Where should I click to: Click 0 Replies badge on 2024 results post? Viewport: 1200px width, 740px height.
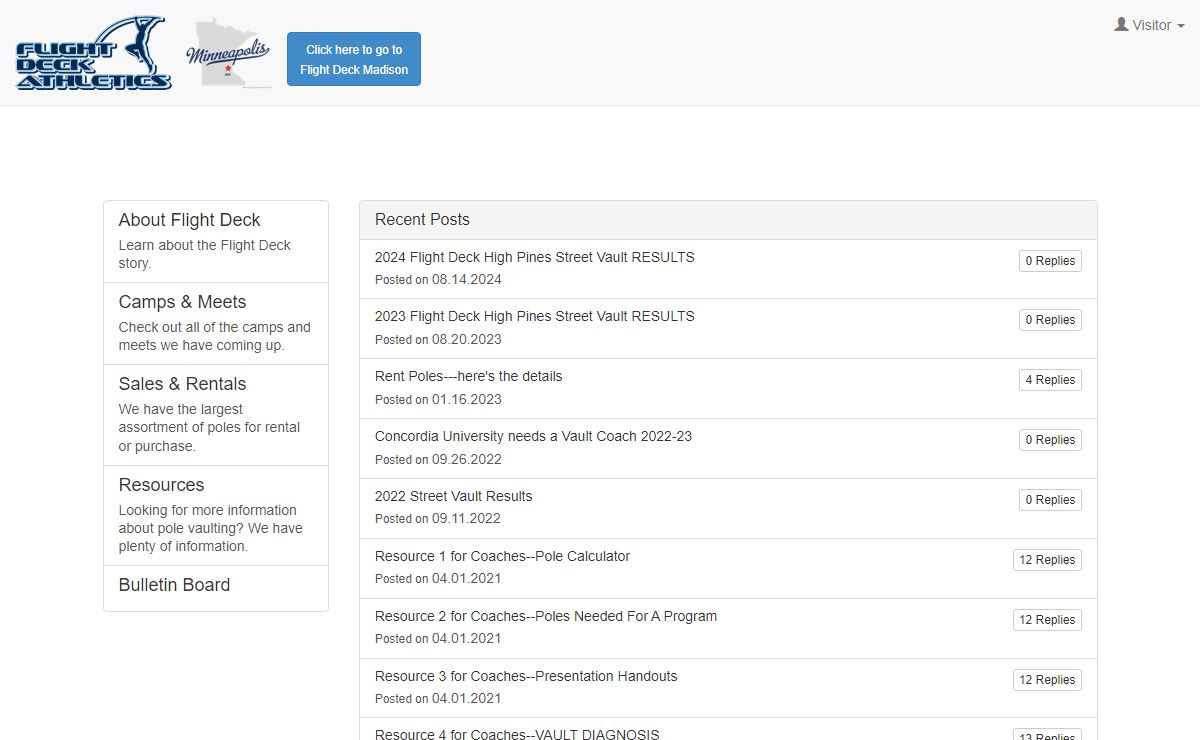tap(1050, 261)
